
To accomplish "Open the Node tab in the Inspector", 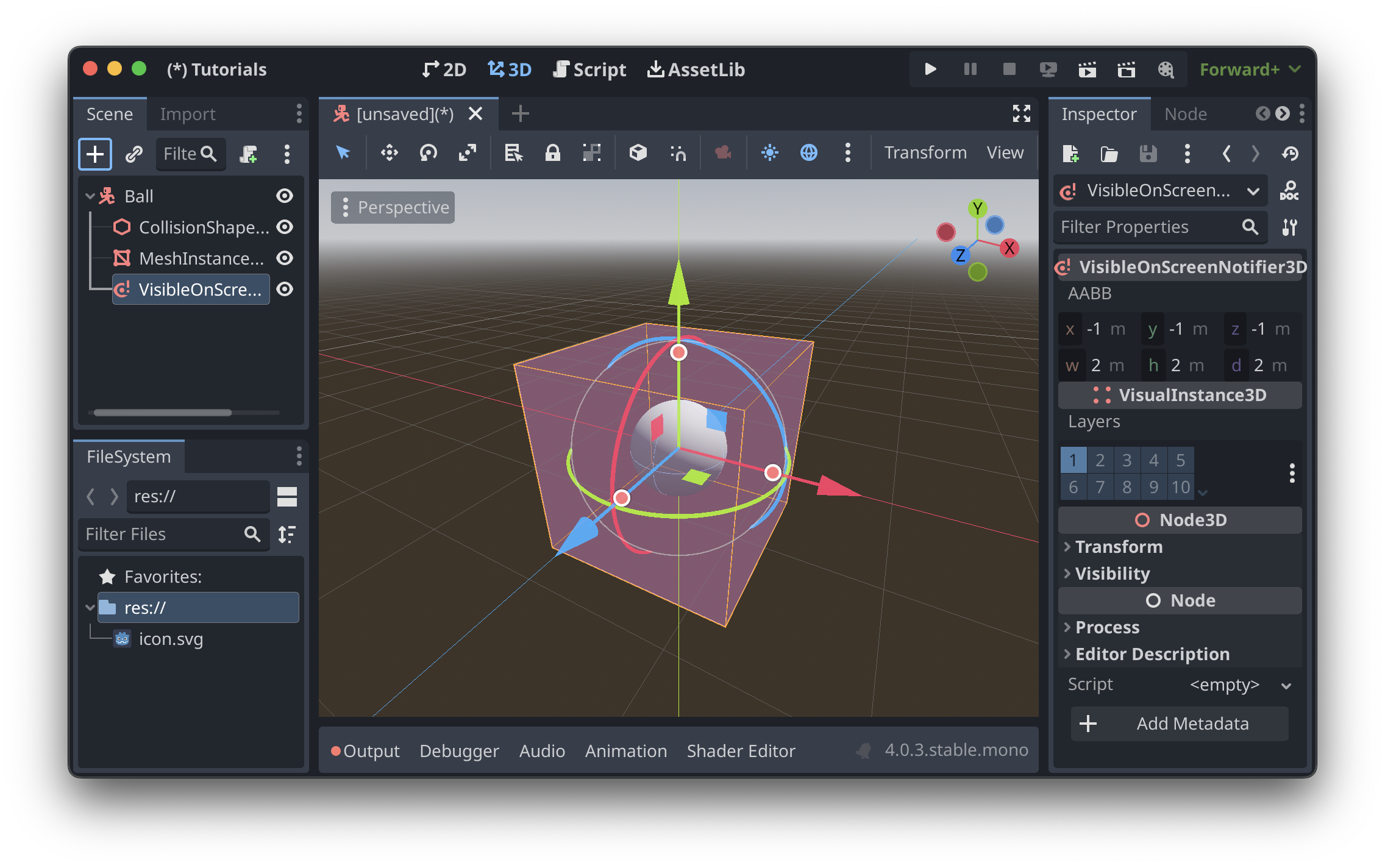I will coord(1184,113).
